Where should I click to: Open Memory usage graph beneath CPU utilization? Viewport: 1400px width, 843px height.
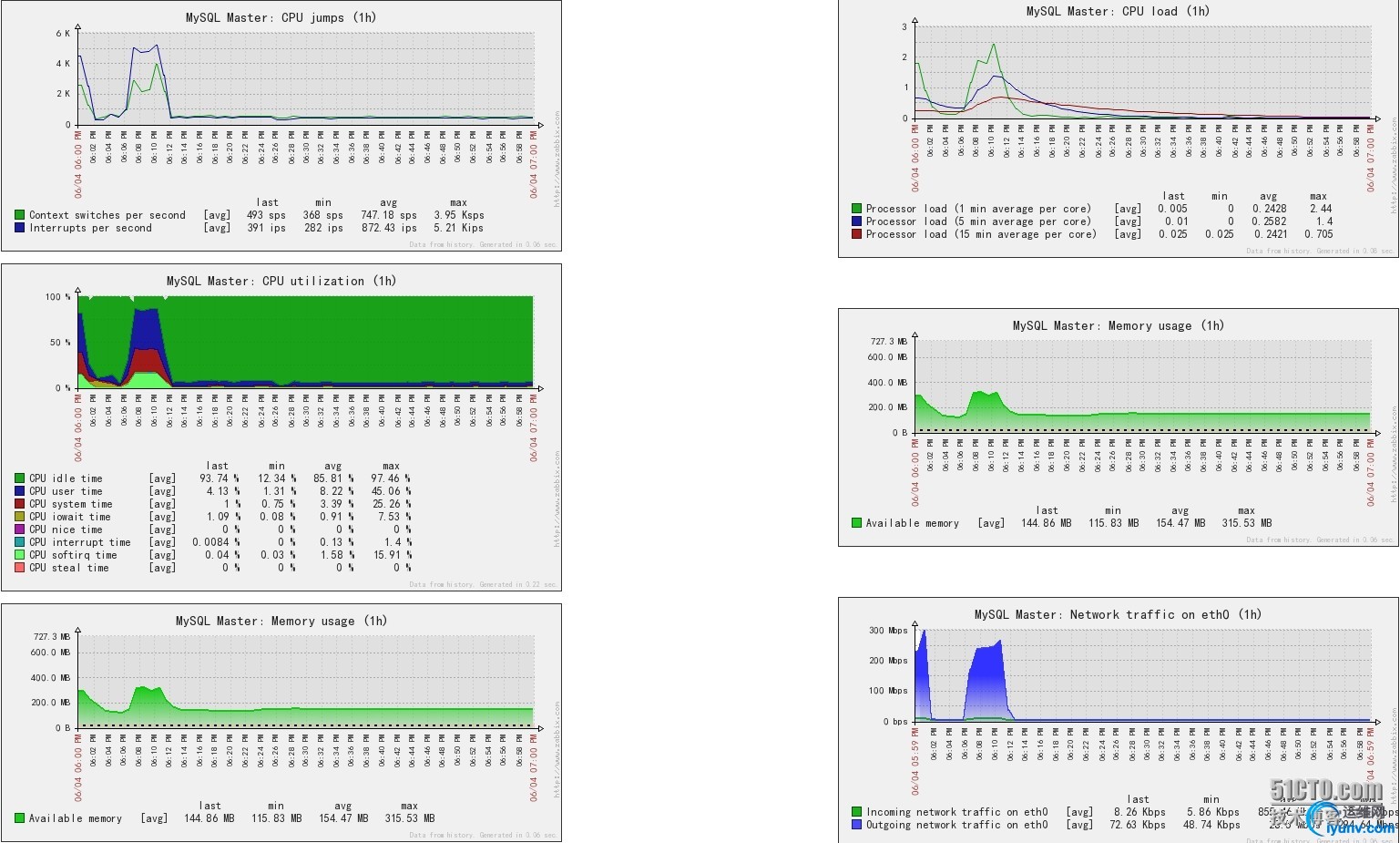[x=281, y=722]
